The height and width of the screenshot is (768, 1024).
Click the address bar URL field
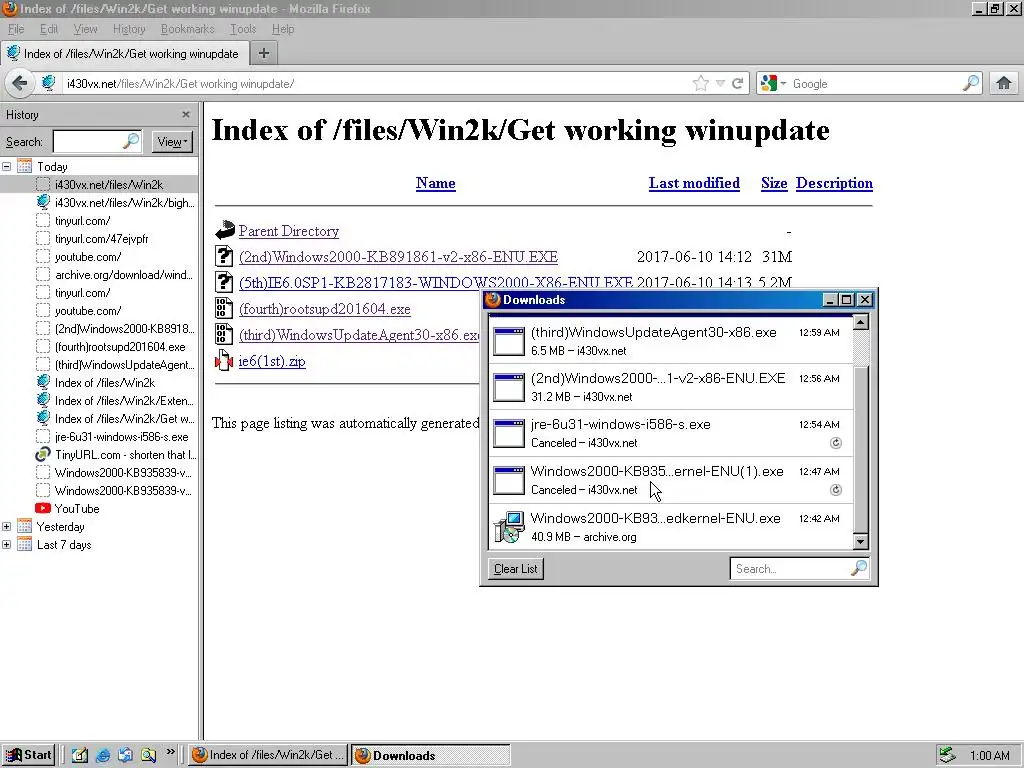pyautogui.click(x=376, y=84)
